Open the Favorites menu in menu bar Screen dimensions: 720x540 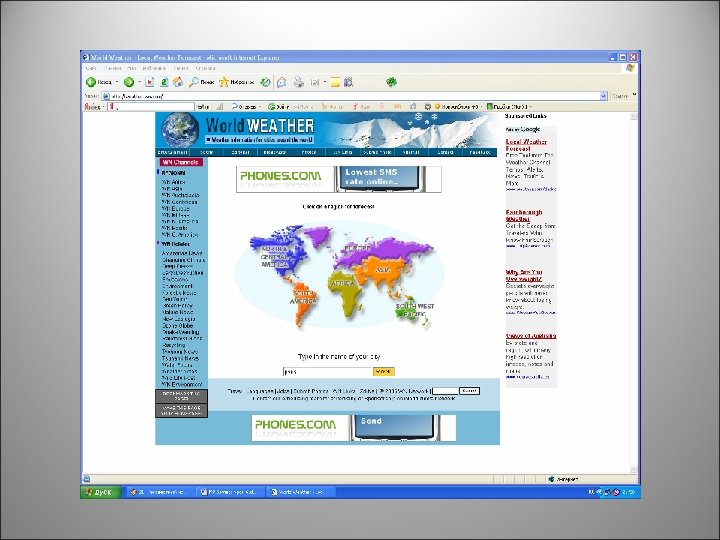154,68
